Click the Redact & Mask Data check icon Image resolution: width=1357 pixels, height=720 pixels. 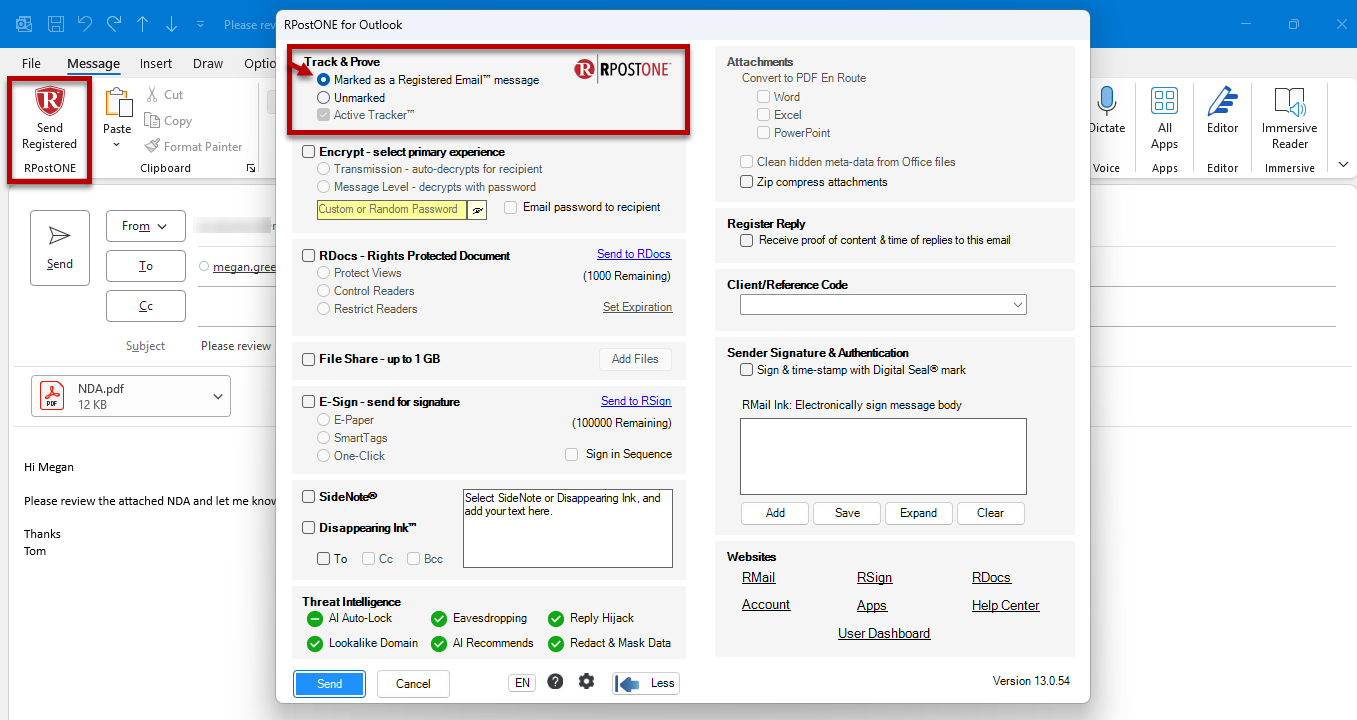(556, 644)
